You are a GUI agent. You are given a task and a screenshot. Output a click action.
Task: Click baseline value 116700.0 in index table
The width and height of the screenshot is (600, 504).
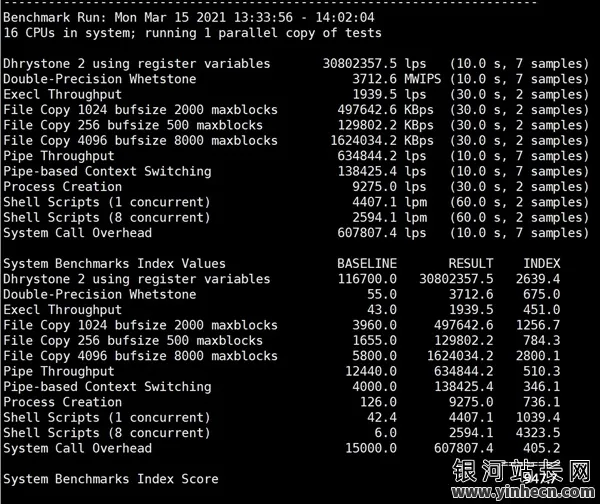(x=367, y=279)
